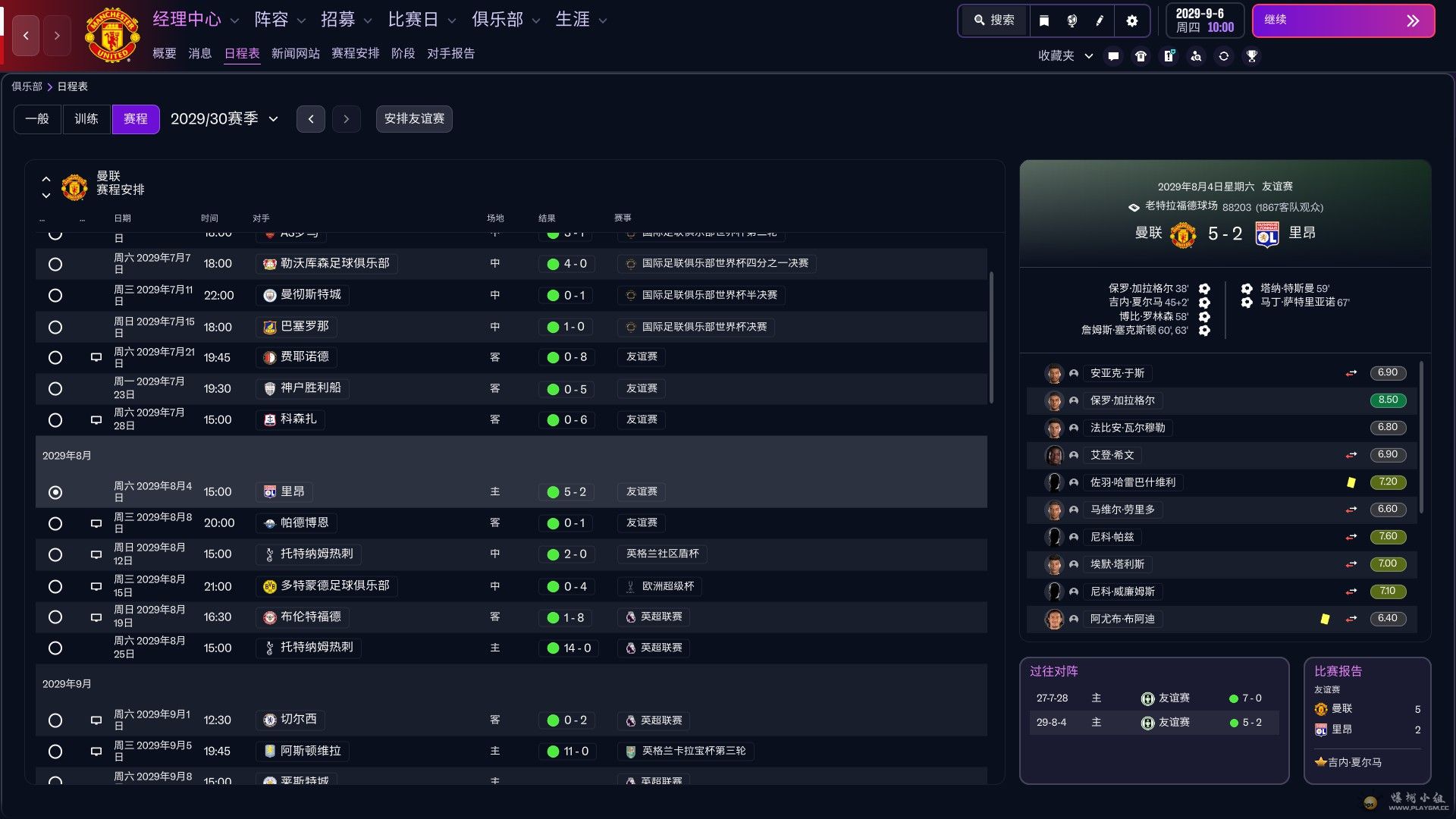1456x819 pixels.
Task: Click the refresh arrows shortcut icon
Action: (1223, 56)
